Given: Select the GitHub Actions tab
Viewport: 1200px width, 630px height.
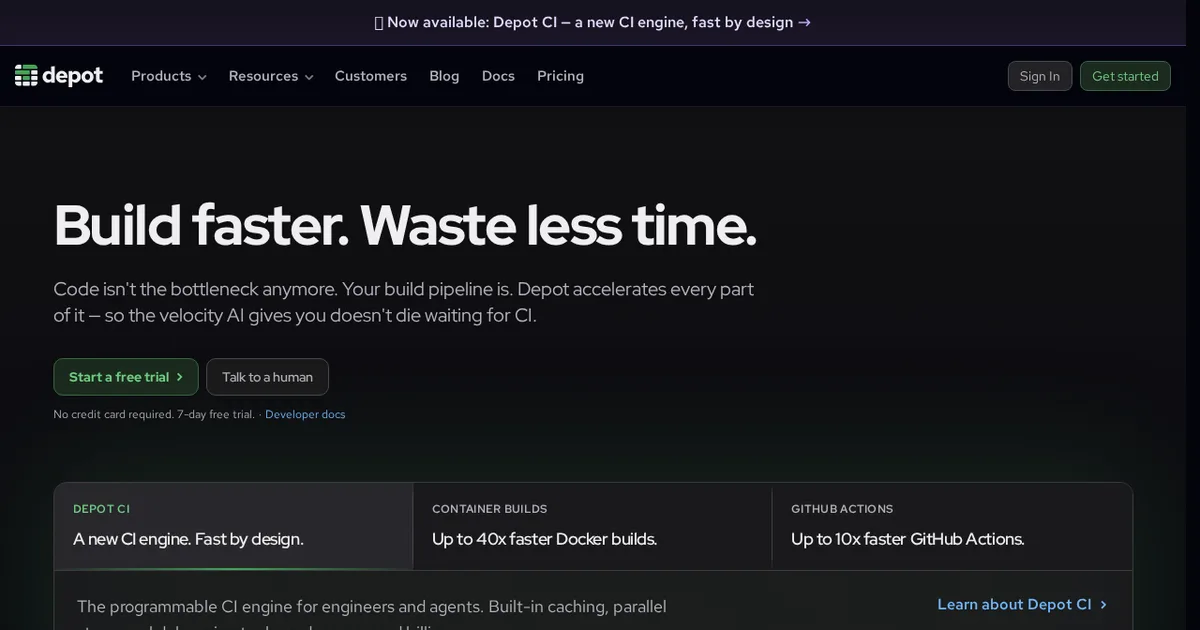Looking at the screenshot, I should coord(952,527).
